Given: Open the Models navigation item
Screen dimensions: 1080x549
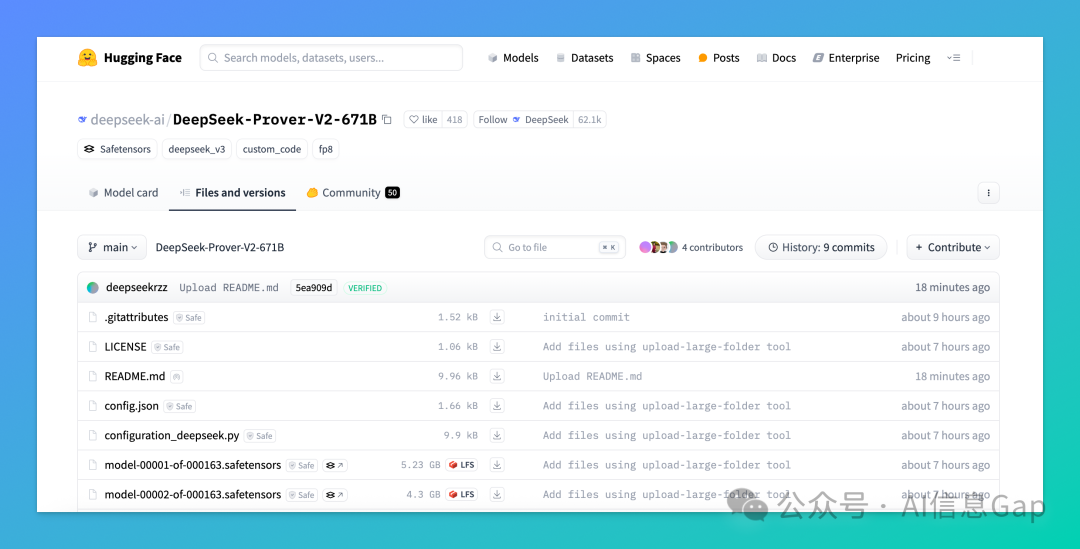Looking at the screenshot, I should [513, 58].
